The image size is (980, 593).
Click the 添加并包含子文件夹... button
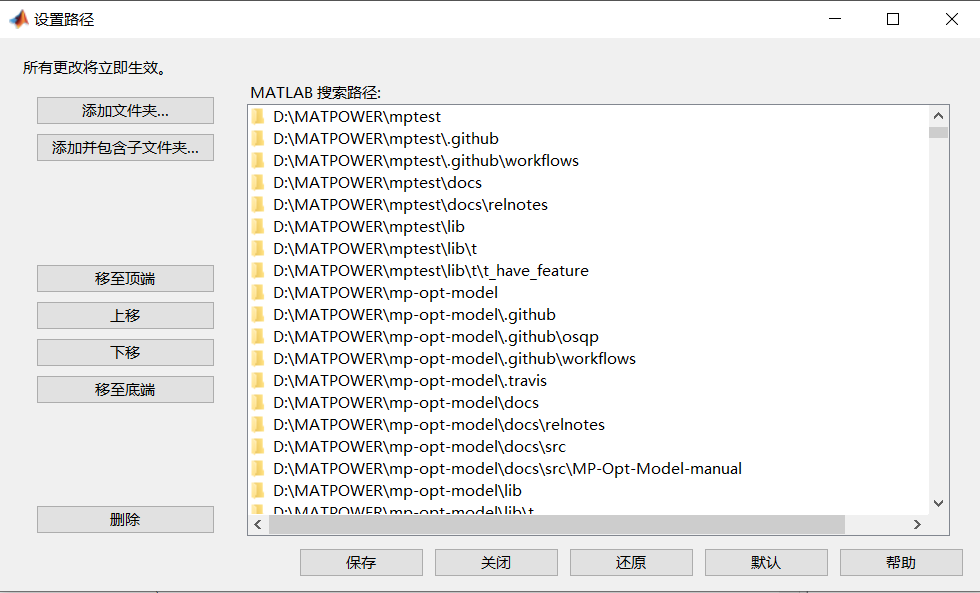pos(124,147)
